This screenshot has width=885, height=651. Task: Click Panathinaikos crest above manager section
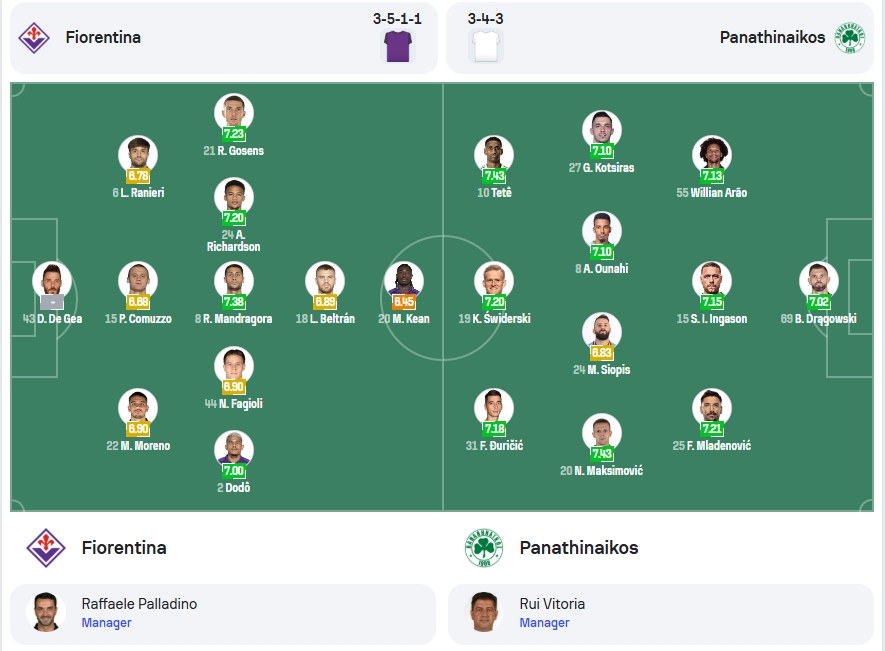pos(484,548)
